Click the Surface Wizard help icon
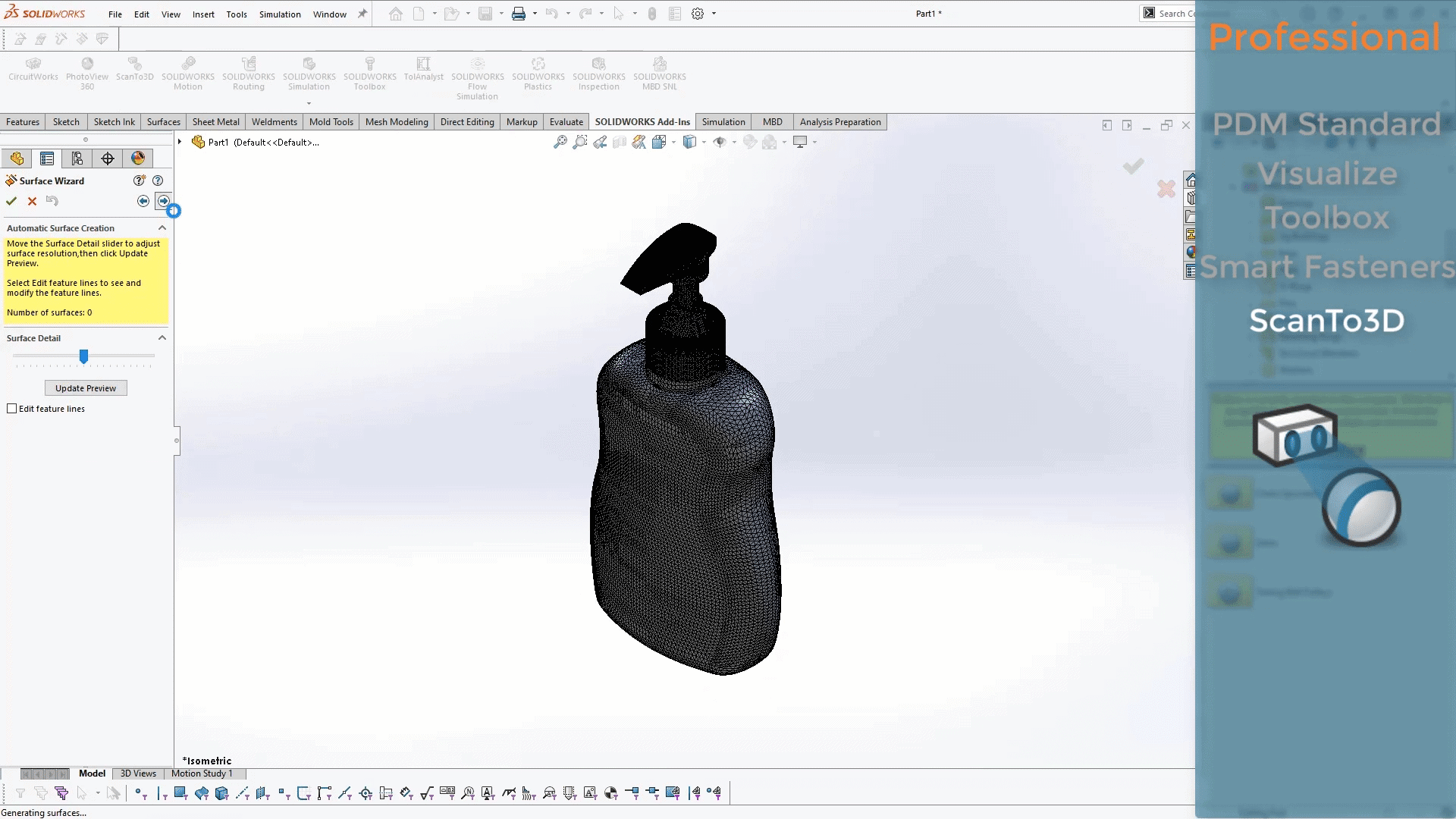The height and width of the screenshot is (819, 1456). click(158, 180)
